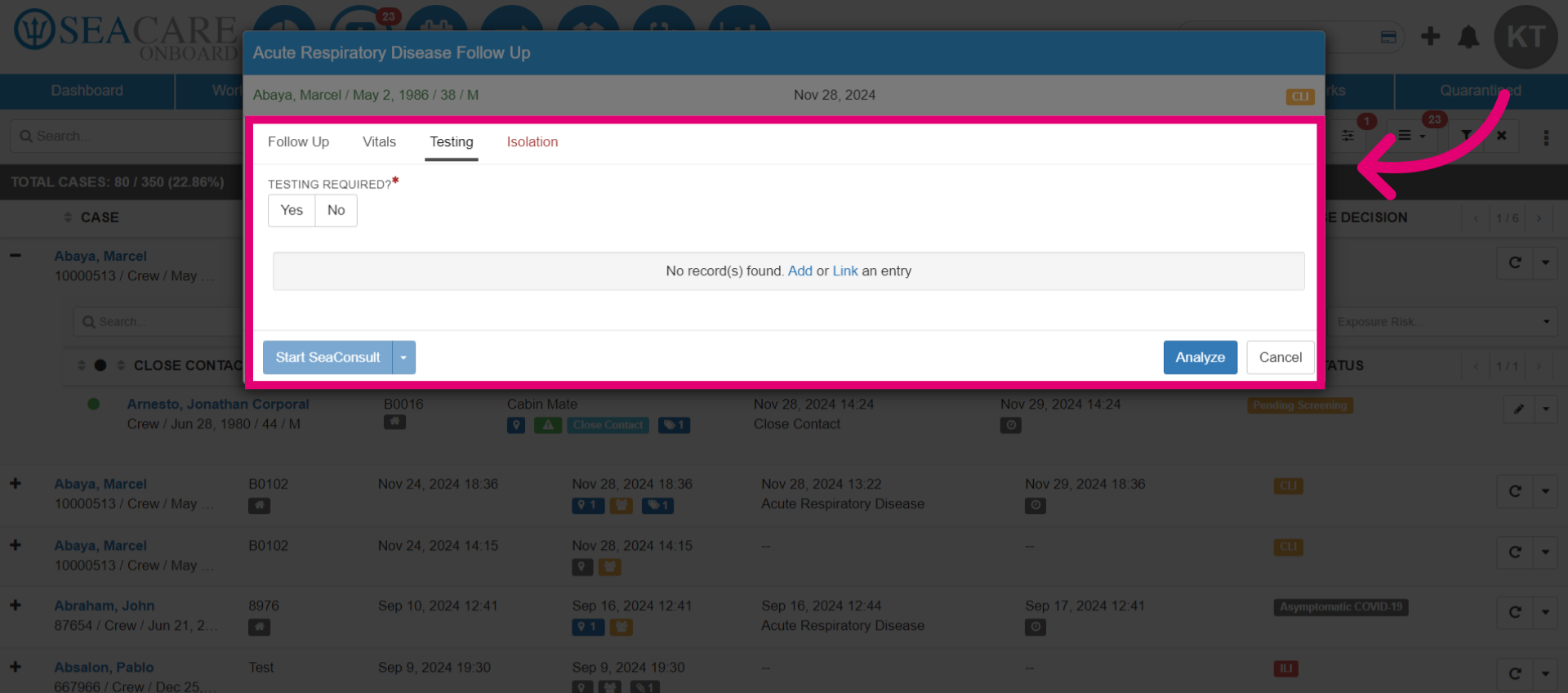
Task: Click the Pending Screening status badge
Action: coord(1300,405)
